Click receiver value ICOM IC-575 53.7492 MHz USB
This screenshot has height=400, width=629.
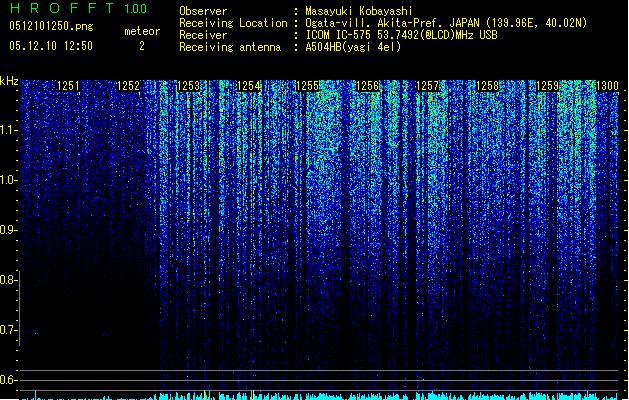pos(402,35)
